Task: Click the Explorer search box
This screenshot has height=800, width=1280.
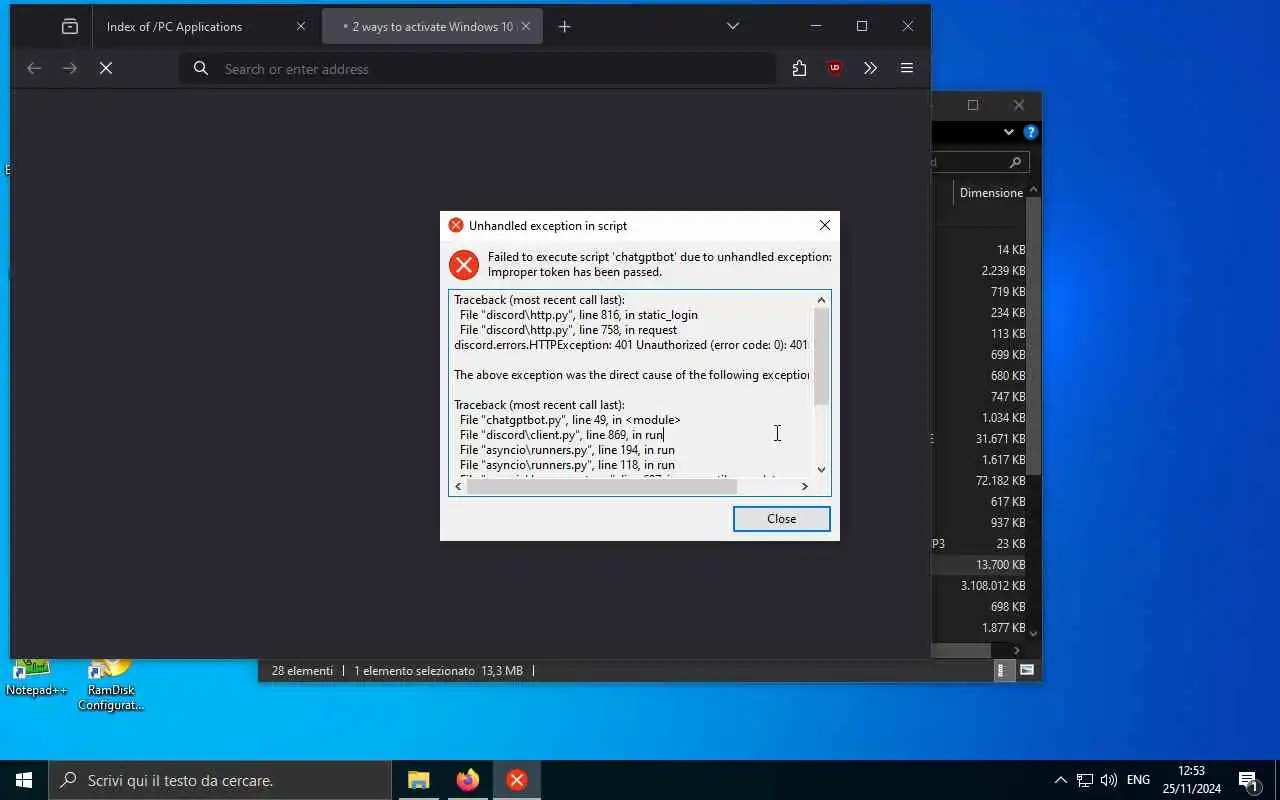Action: click(x=980, y=162)
